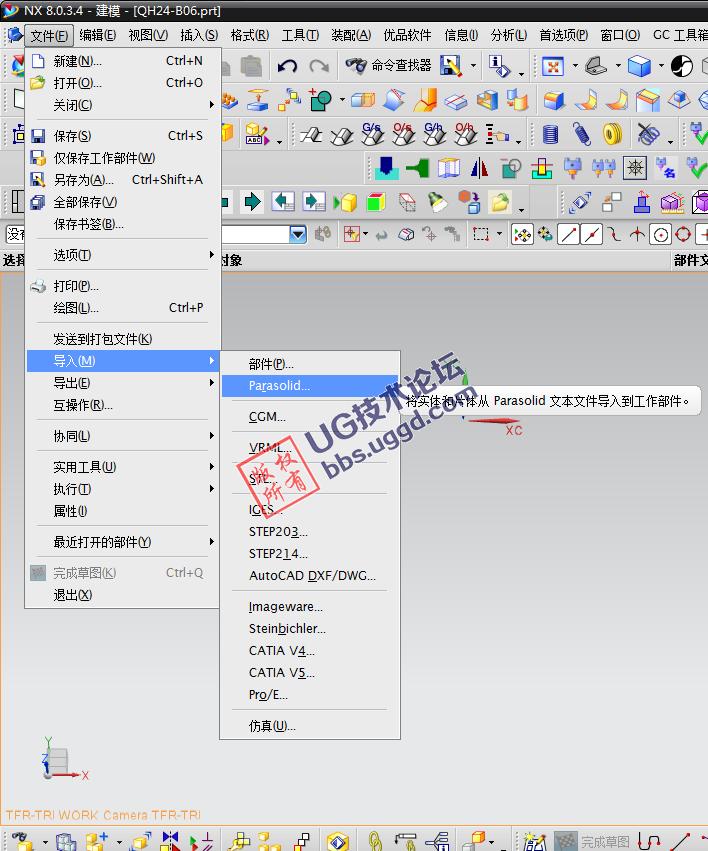Click the O/h gear icon

click(465, 134)
